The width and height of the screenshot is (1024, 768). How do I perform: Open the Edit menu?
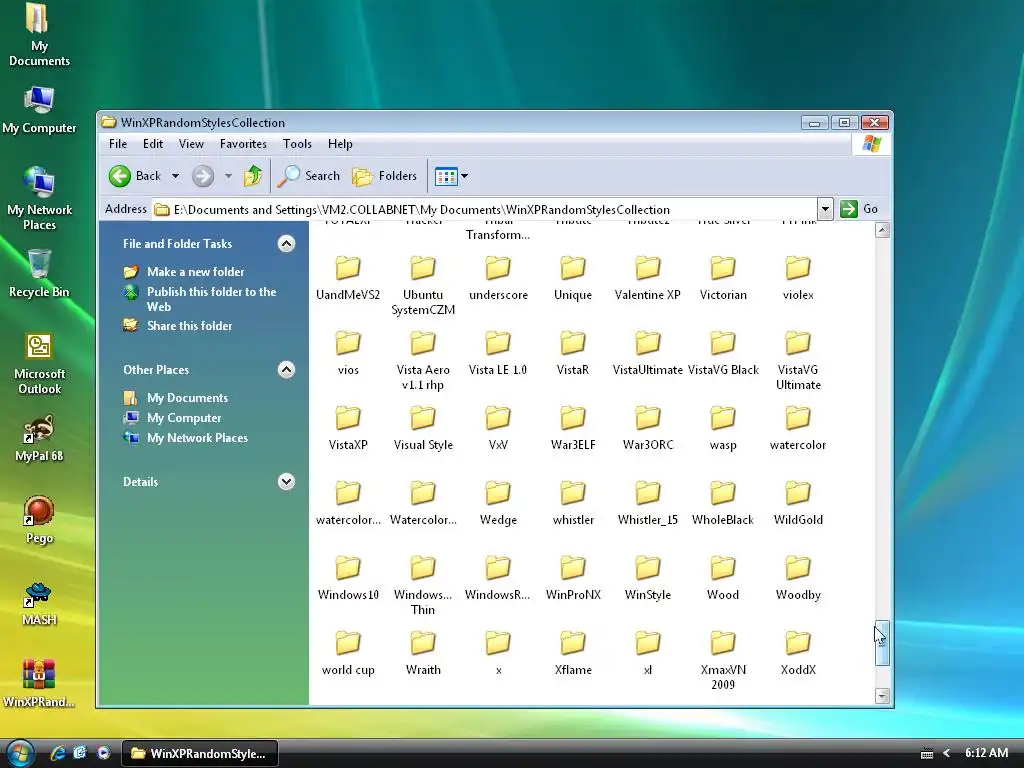click(153, 144)
